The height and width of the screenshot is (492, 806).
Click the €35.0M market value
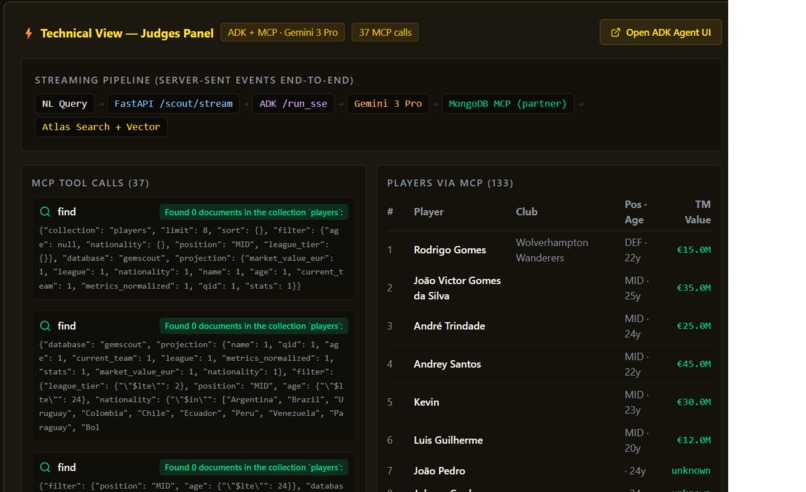[694, 288]
